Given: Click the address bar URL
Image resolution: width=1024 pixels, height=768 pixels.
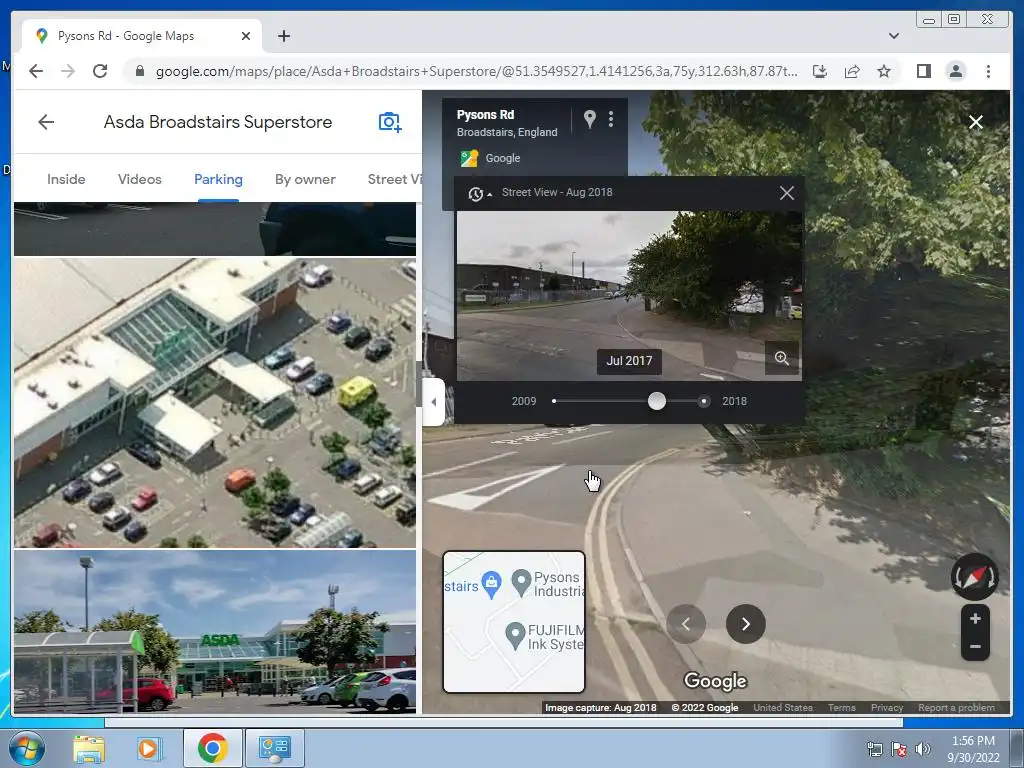Looking at the screenshot, I should [x=476, y=71].
